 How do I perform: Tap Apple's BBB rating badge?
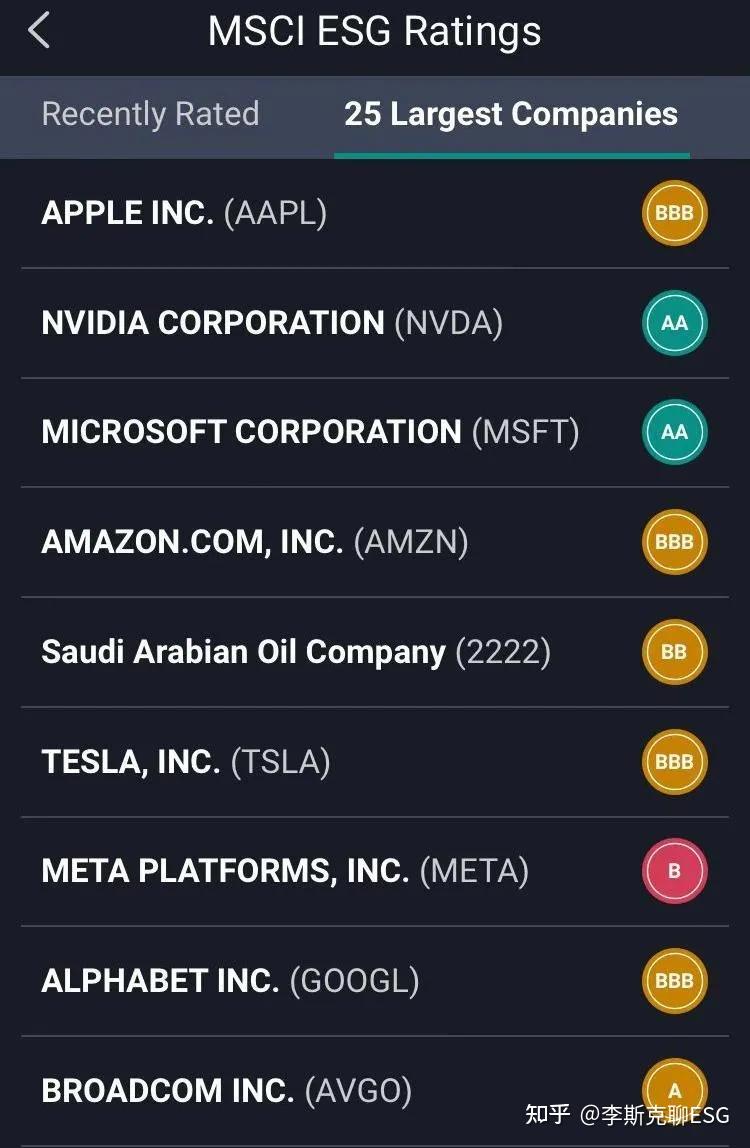674,213
